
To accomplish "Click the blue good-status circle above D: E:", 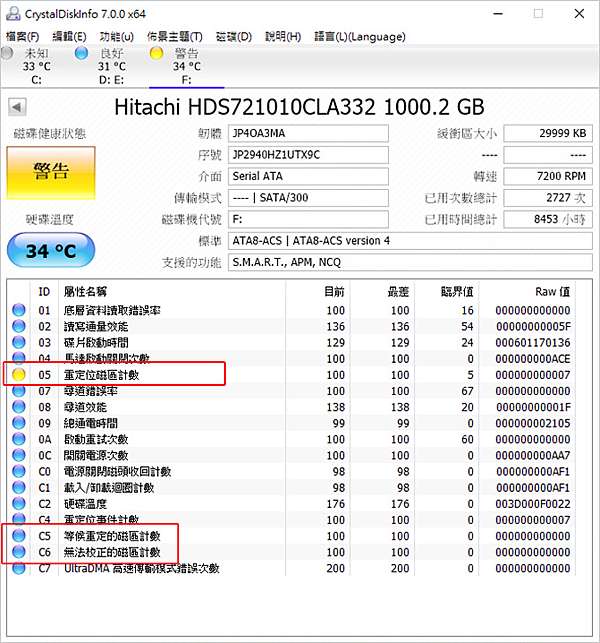I will [x=81, y=53].
